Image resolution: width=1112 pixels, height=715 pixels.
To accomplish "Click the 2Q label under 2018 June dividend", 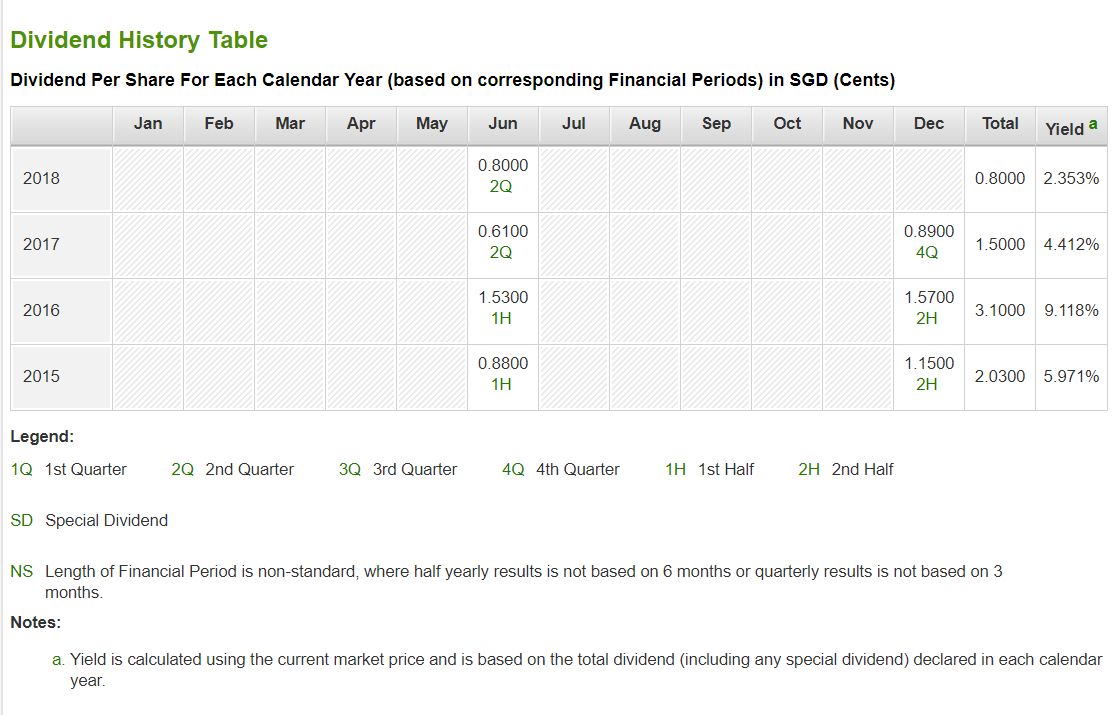I will pos(501,187).
